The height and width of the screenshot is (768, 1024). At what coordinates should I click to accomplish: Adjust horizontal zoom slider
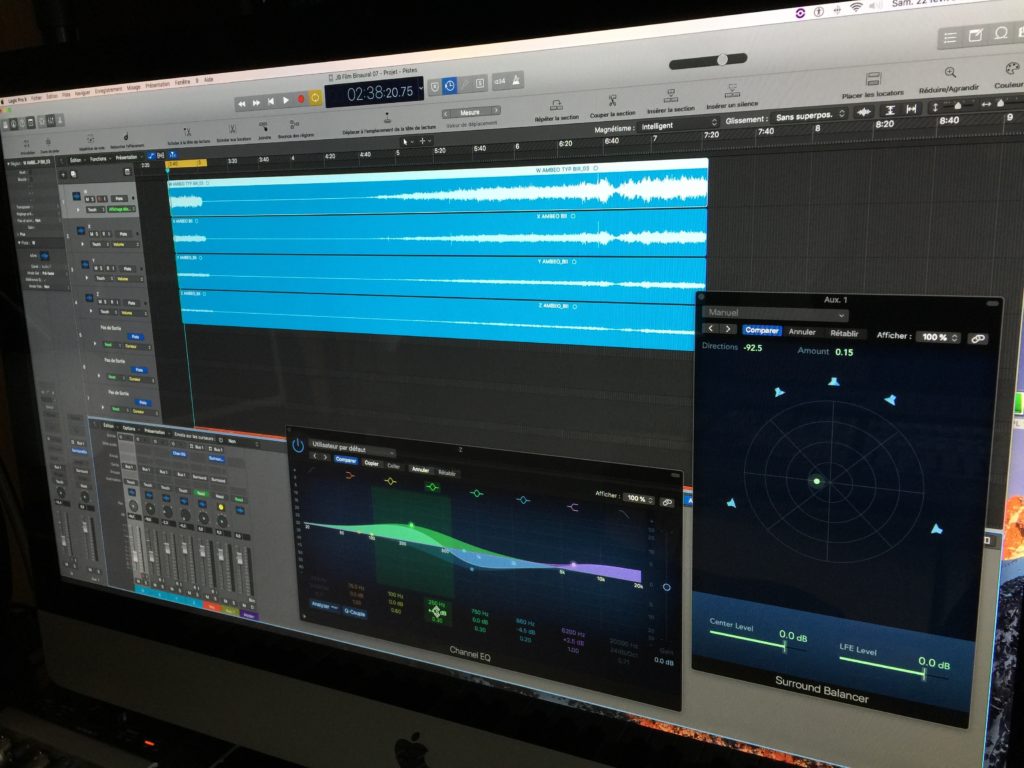coord(1001,103)
